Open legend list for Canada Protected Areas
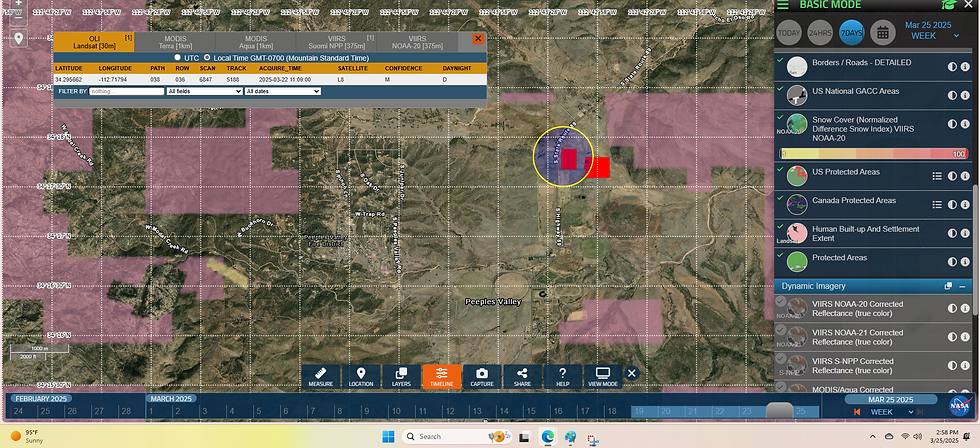Image resolution: width=980 pixels, height=448 pixels. pyautogui.click(x=937, y=205)
